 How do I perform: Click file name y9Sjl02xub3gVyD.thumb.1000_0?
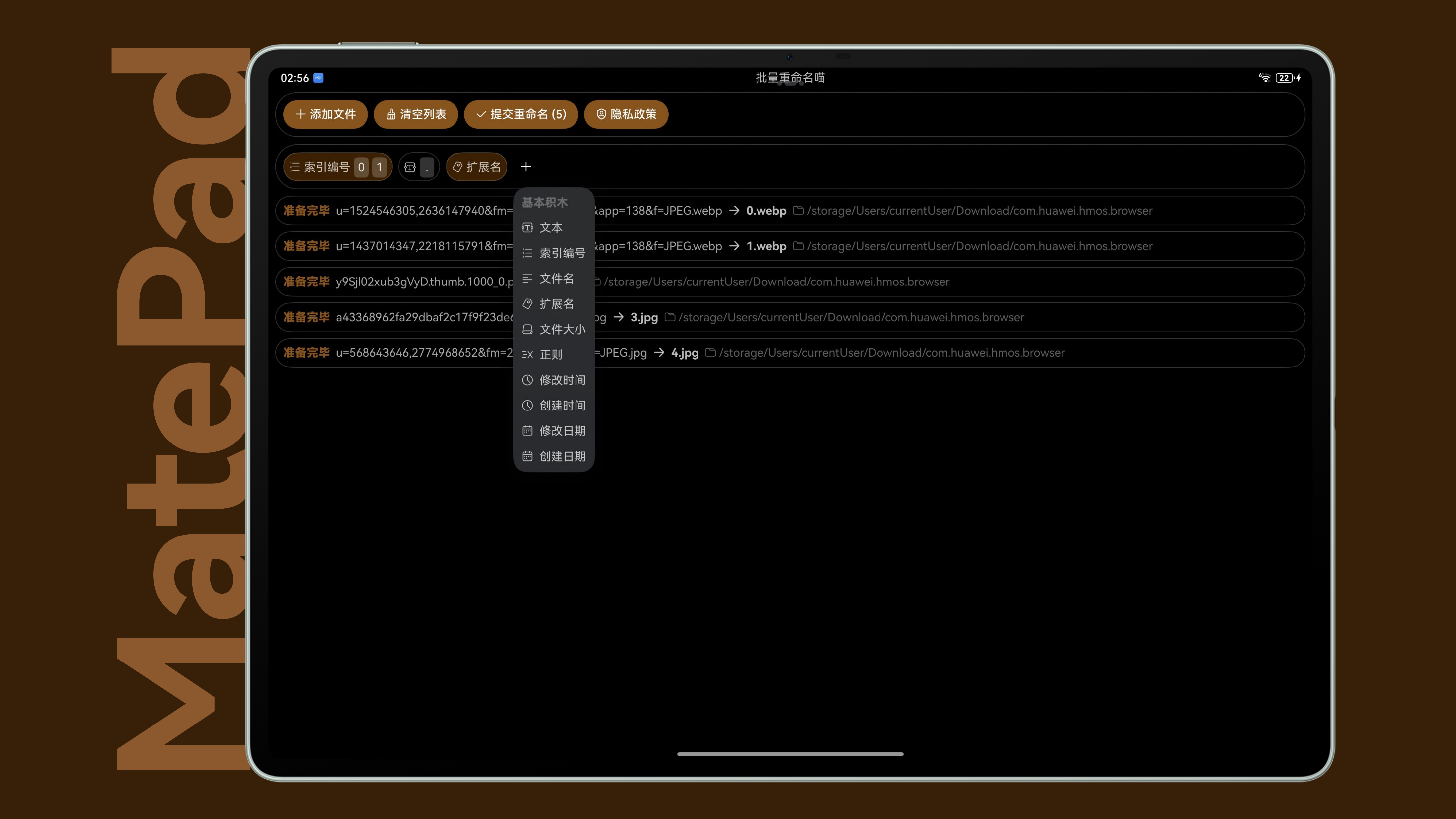[424, 282]
